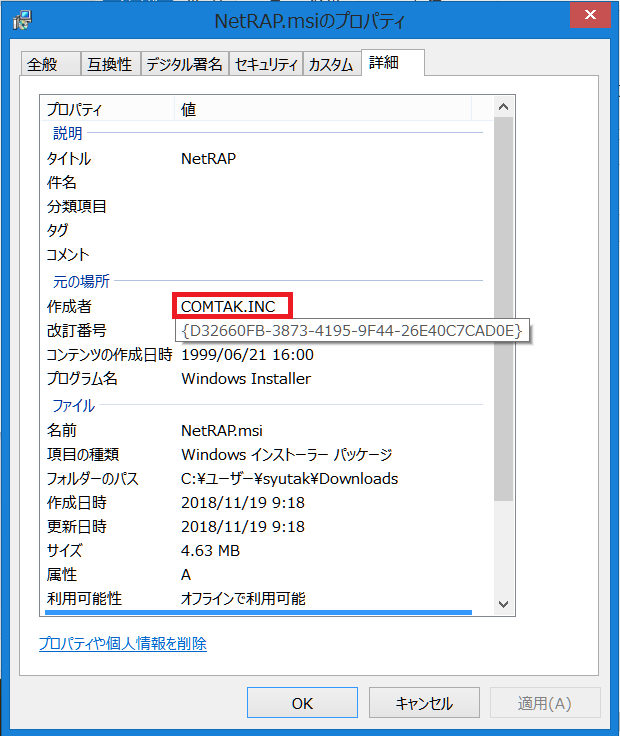Screen dimensions: 620x736
Task: Click the folder path C:¥ユーザー¥syutak¥Downloads
Action: (290, 479)
